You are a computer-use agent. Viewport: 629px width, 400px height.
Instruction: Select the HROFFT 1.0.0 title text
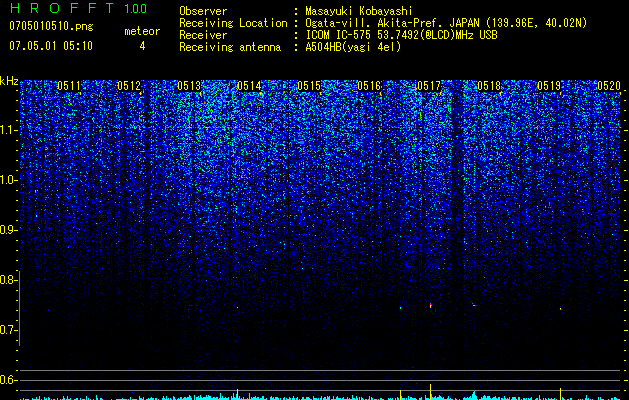pyautogui.click(x=78, y=8)
